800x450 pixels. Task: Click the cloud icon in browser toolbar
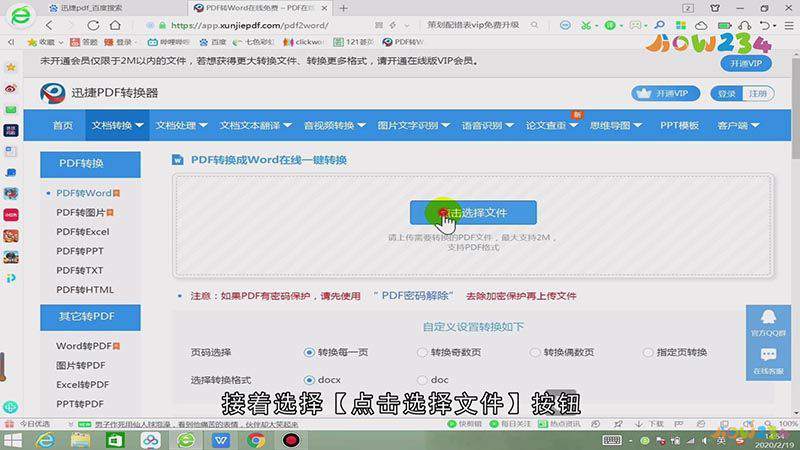coord(702,25)
